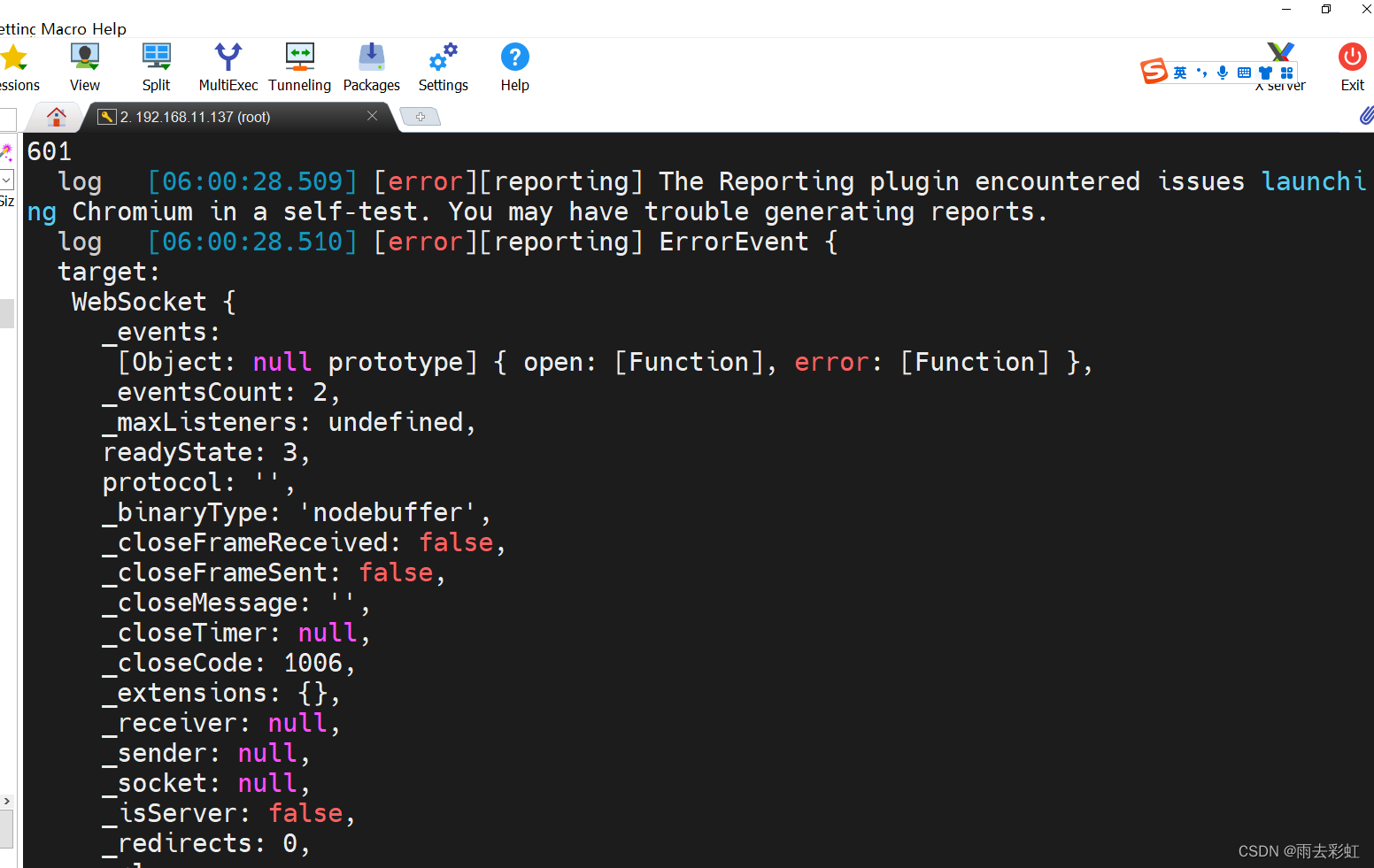Viewport: 1374px width, 868px height.
Task: Click the '_eventsCount: 2,' line
Action: tap(221, 392)
